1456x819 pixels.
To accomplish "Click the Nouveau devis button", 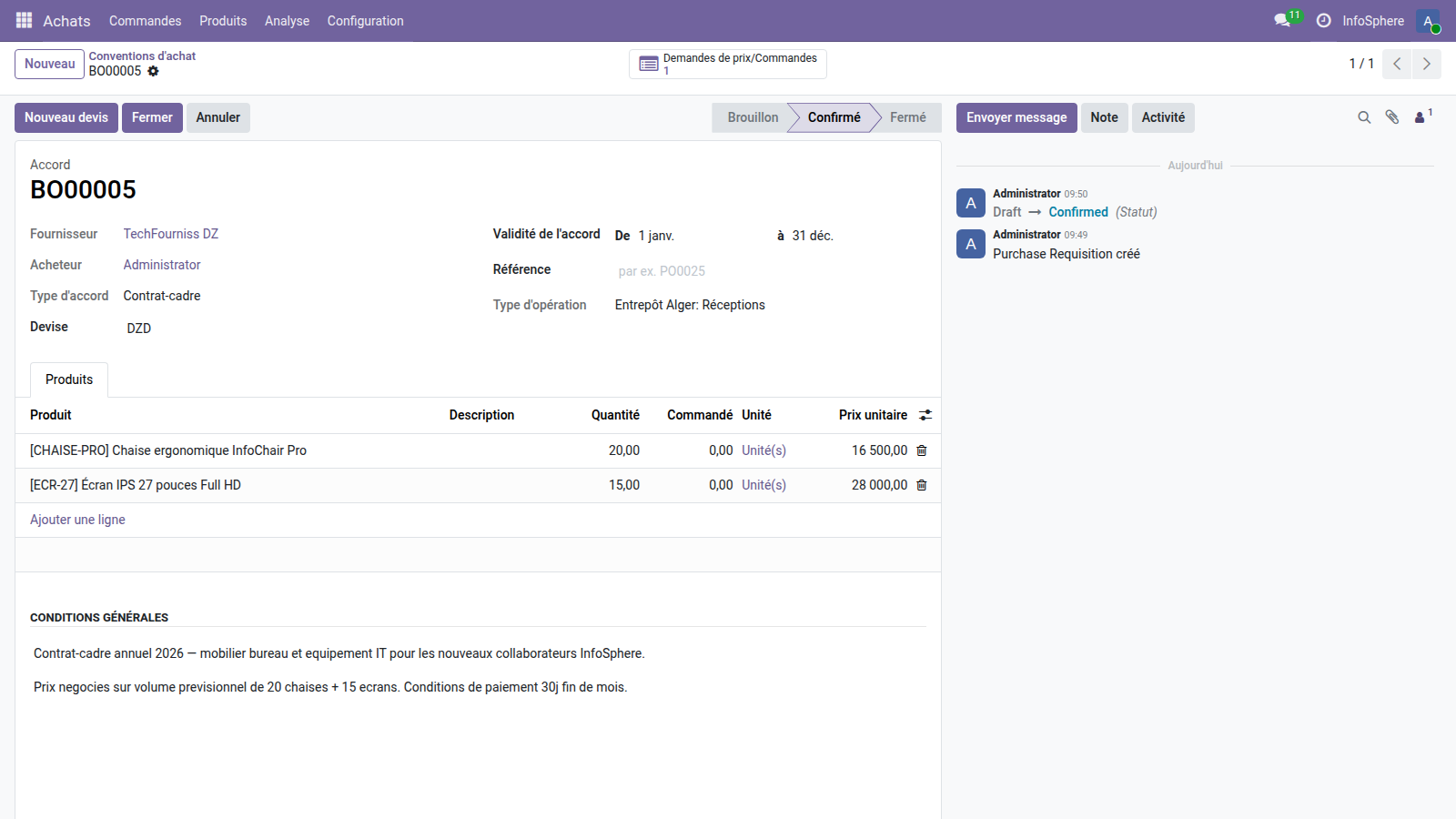I will (x=66, y=117).
